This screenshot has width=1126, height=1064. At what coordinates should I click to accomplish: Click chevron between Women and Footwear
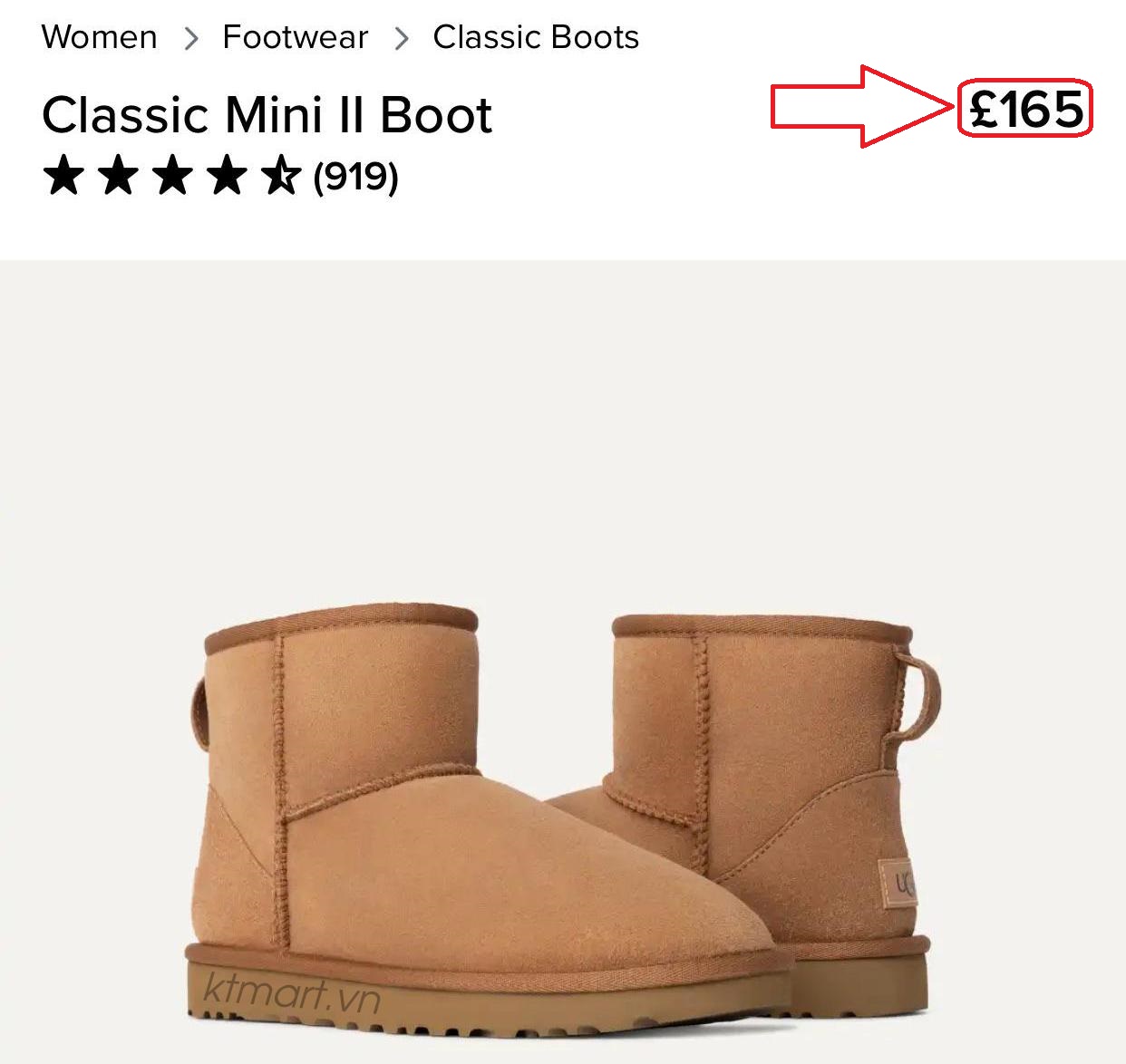[190, 39]
